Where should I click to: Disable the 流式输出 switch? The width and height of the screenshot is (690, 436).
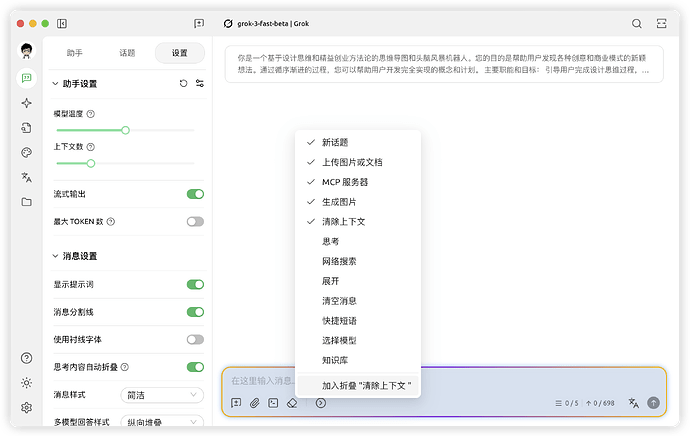click(x=195, y=194)
